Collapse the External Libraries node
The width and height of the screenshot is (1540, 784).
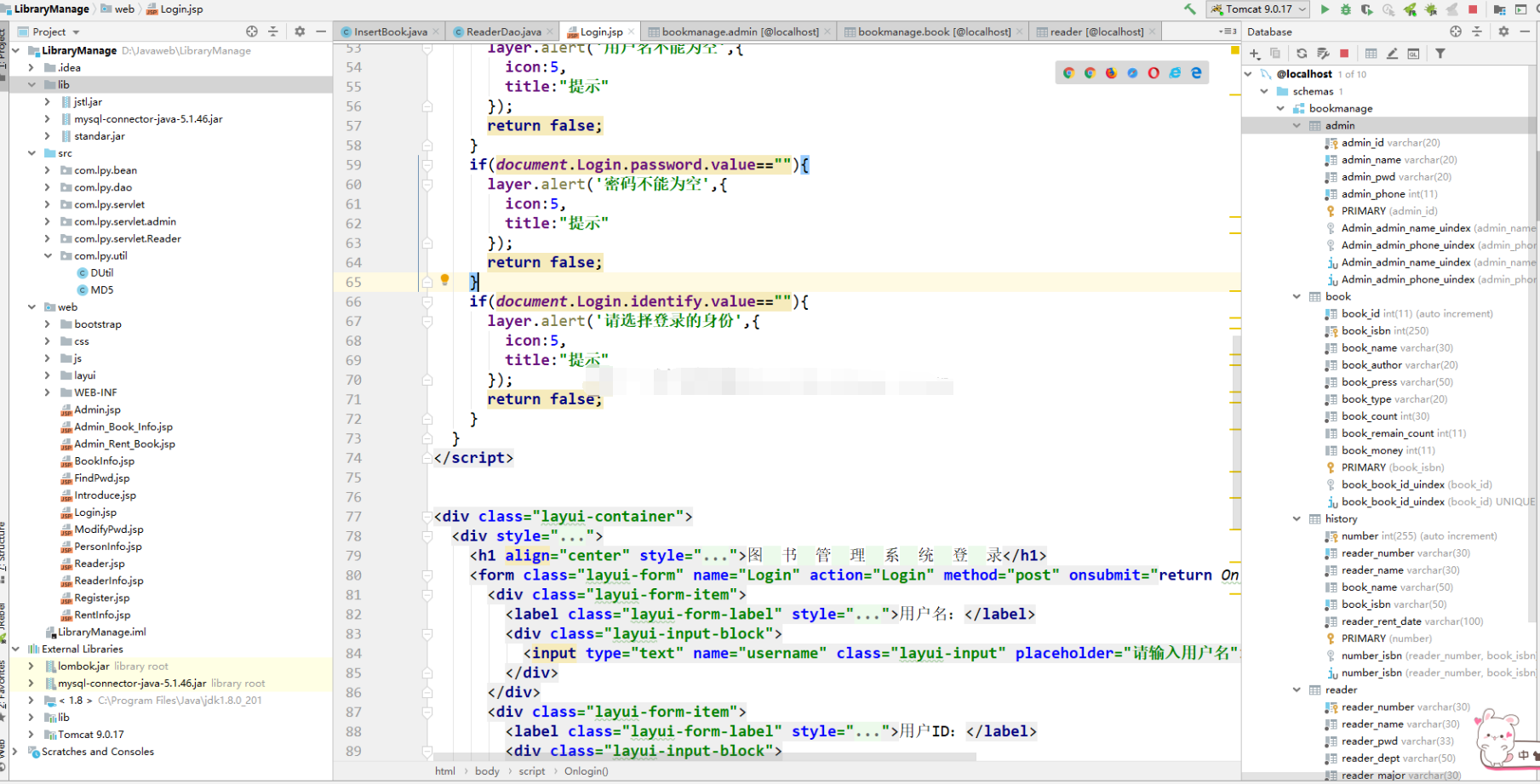coord(15,649)
